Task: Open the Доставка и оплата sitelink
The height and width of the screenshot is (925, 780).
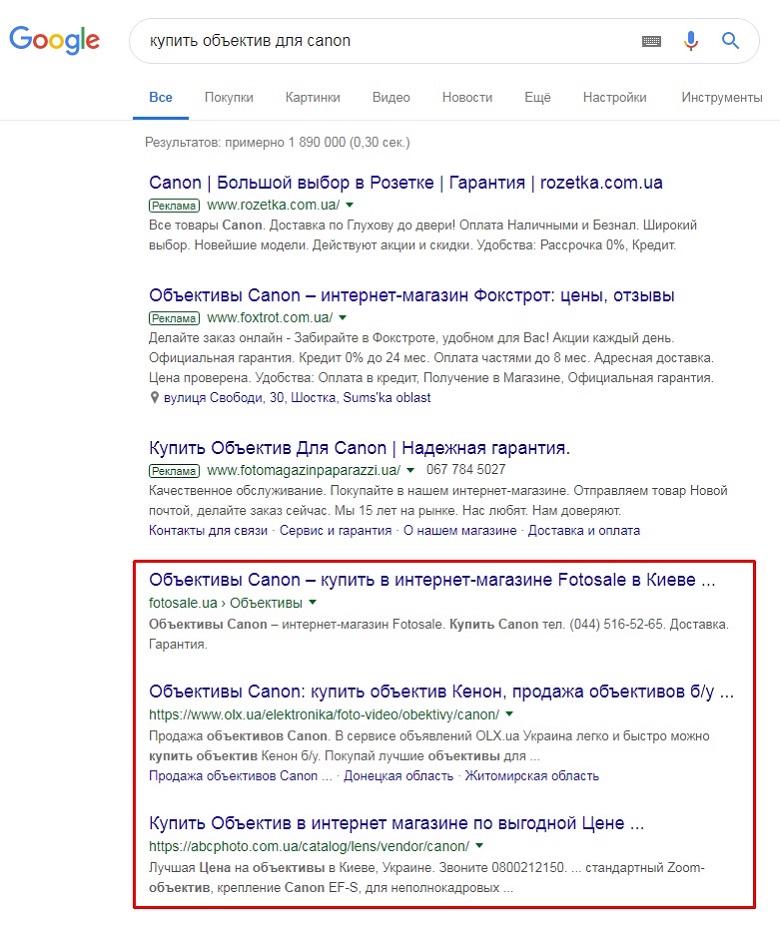Action: [x=584, y=531]
